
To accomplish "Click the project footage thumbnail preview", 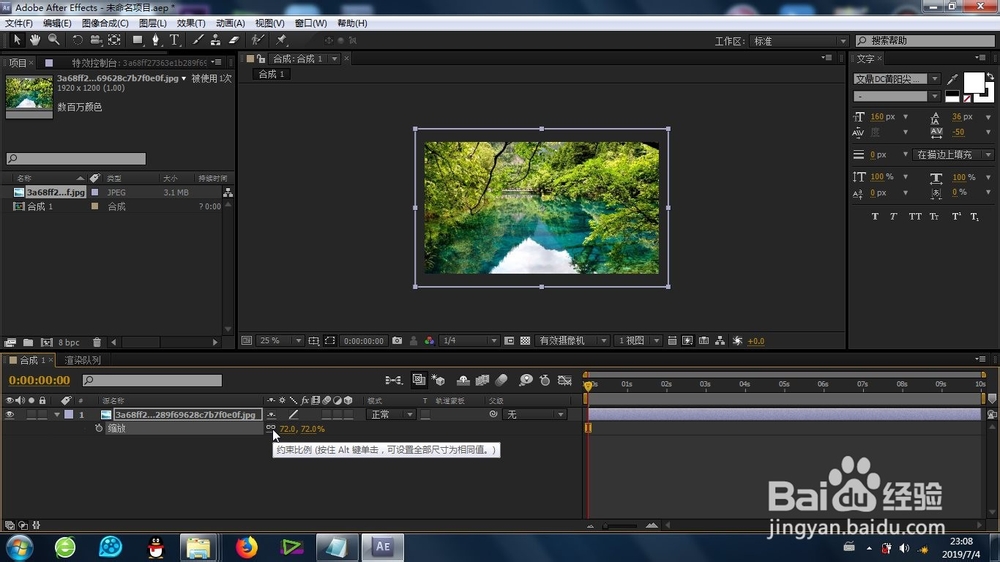I will click(29, 97).
